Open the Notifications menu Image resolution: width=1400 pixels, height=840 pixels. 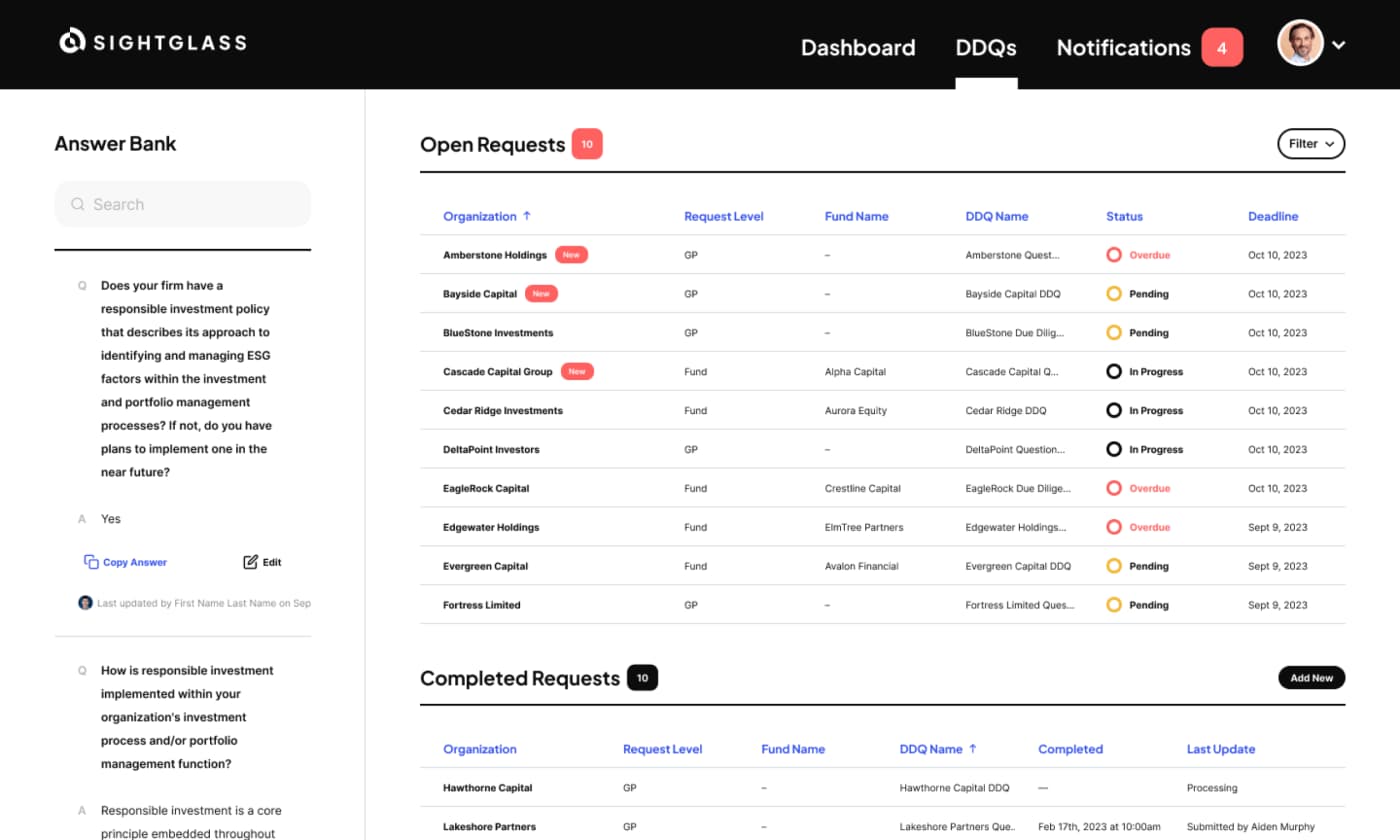1123,47
